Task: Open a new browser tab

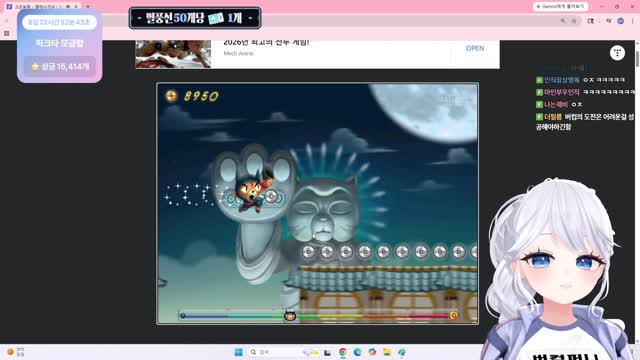Action: (x=88, y=7)
